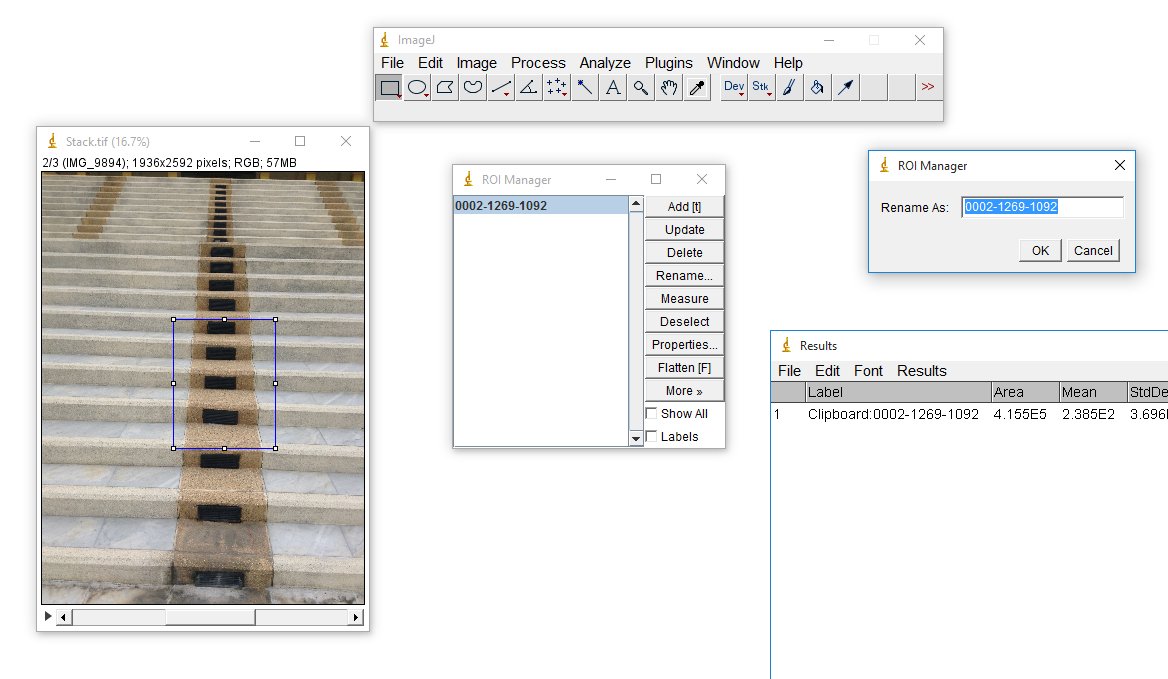
Task: Open the Stk stacks menu
Action: 761,87
